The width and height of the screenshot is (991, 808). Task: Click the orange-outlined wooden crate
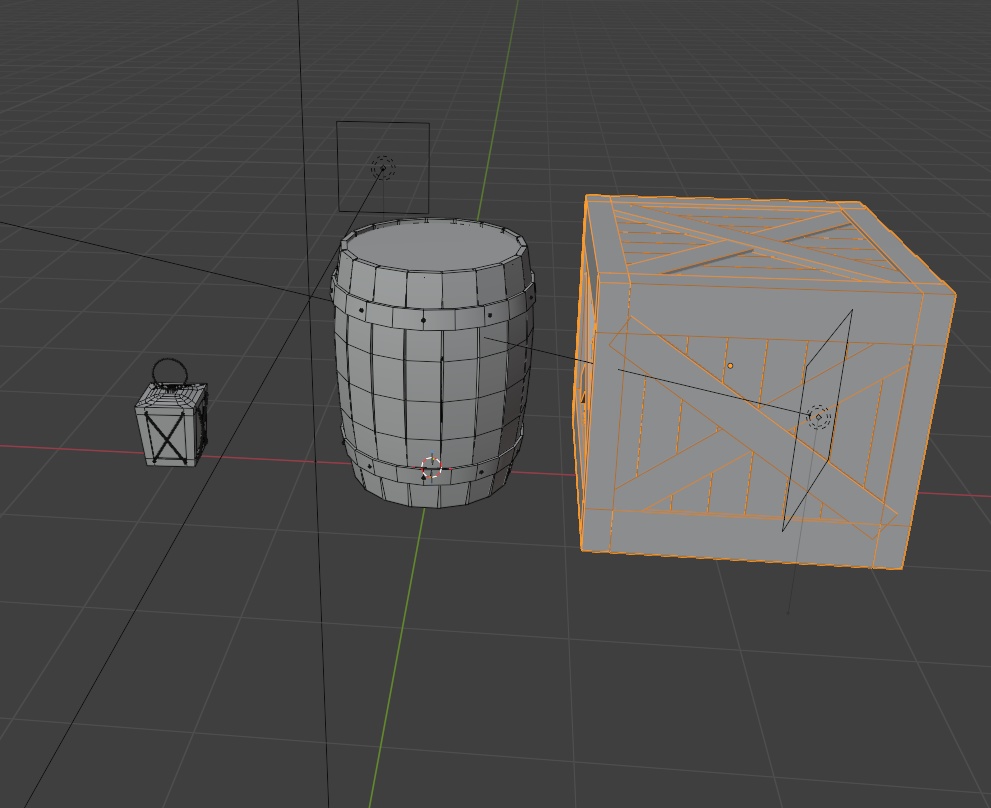tap(766, 383)
